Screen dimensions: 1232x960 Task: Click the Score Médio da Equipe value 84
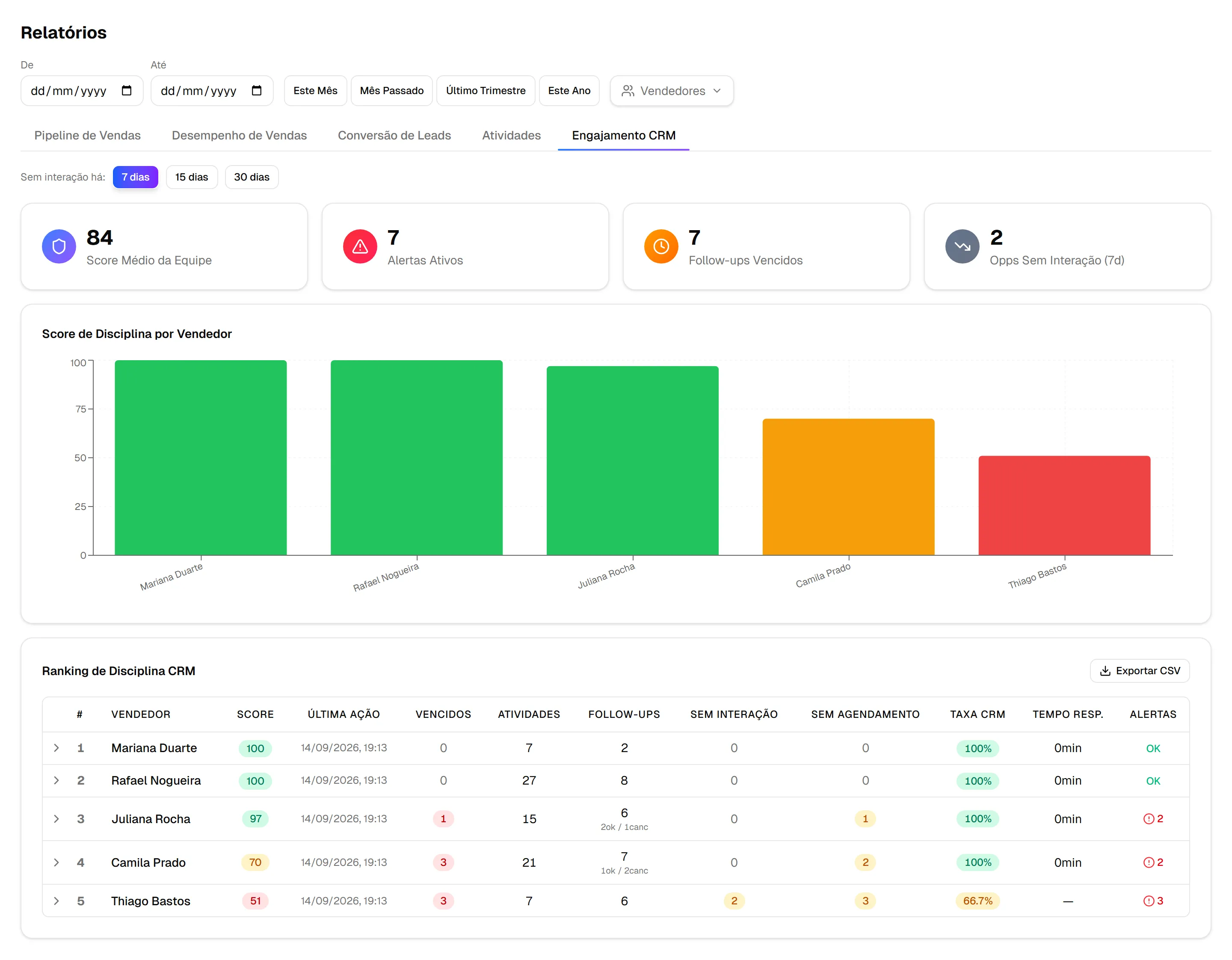point(100,237)
